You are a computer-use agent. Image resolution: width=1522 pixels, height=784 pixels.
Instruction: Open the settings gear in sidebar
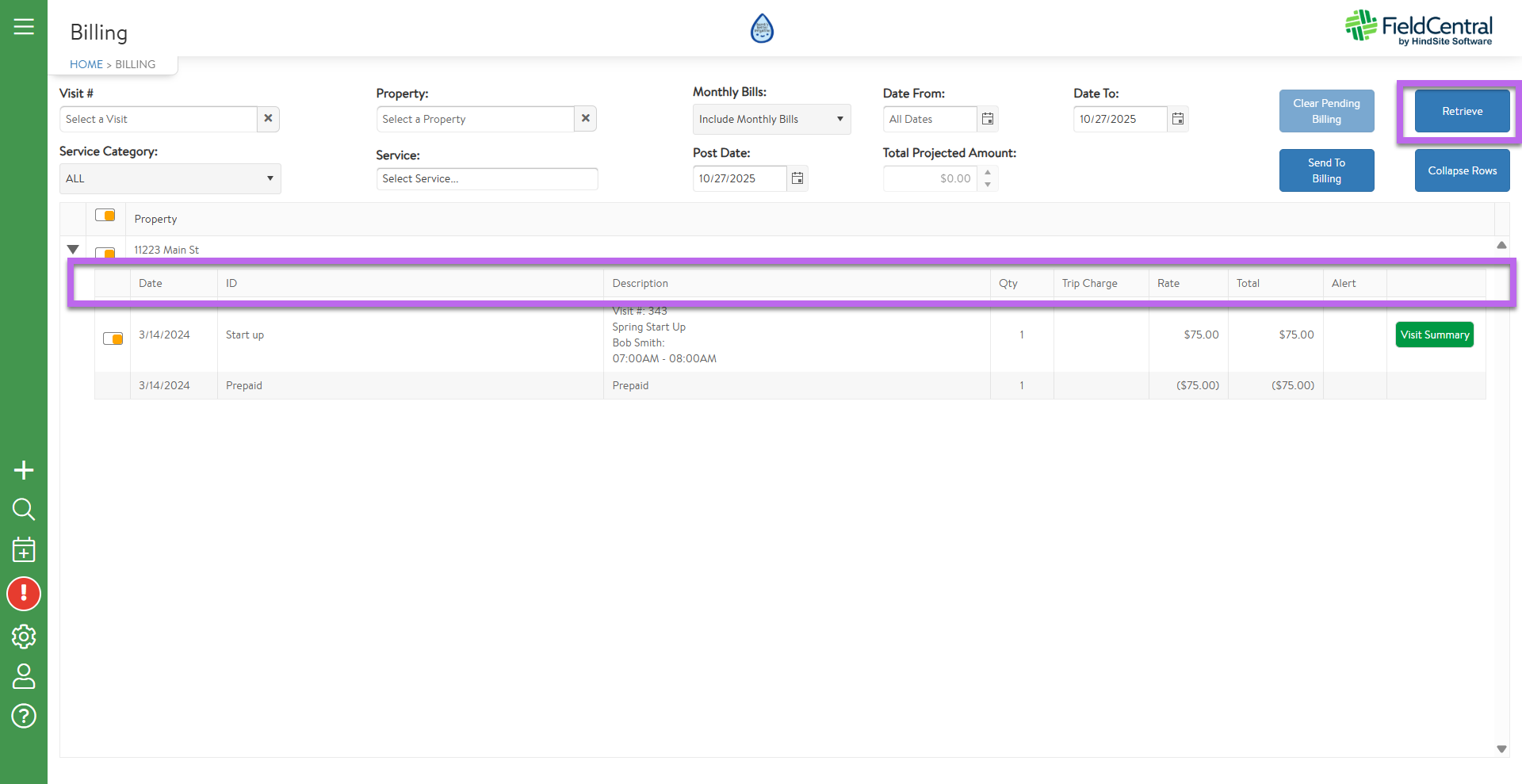pos(24,636)
